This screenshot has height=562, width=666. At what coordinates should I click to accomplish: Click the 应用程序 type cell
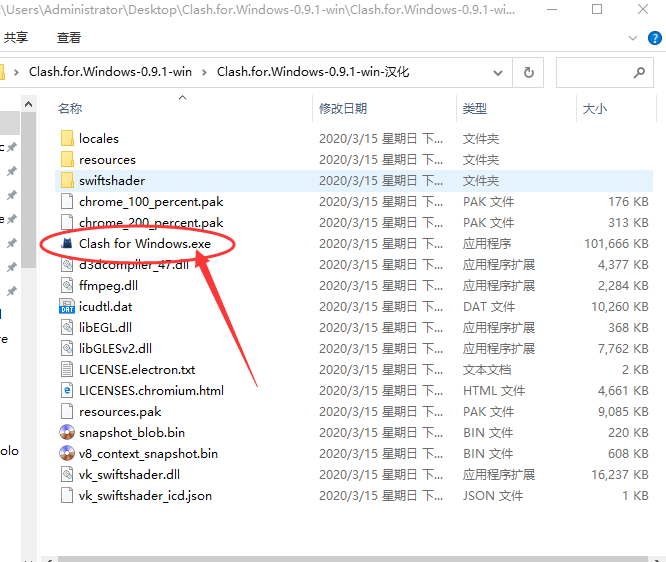(x=487, y=243)
